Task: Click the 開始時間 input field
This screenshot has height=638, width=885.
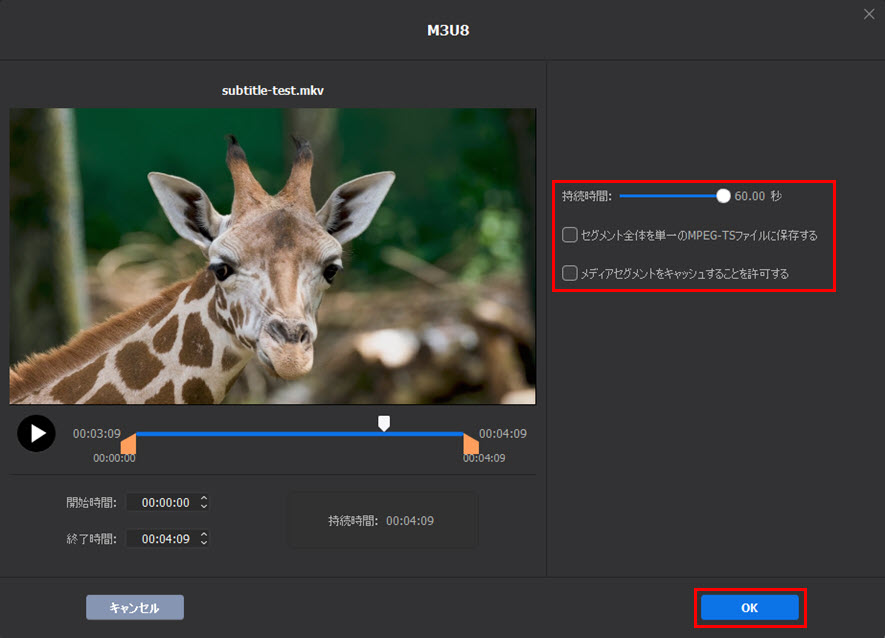Action: (x=167, y=502)
